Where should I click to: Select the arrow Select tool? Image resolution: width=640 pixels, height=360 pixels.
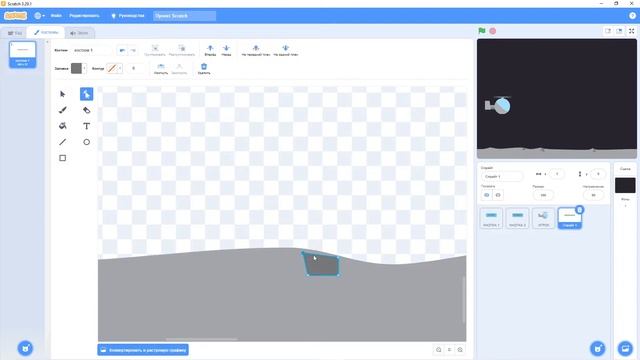(x=62, y=94)
